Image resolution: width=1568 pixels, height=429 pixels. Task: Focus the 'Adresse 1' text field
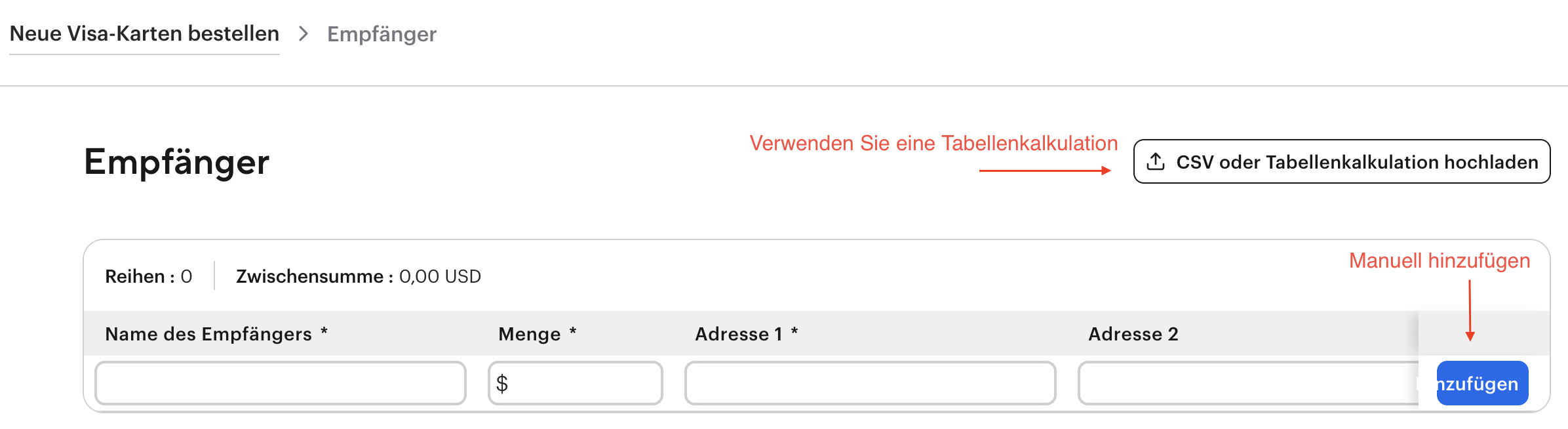[x=870, y=384]
